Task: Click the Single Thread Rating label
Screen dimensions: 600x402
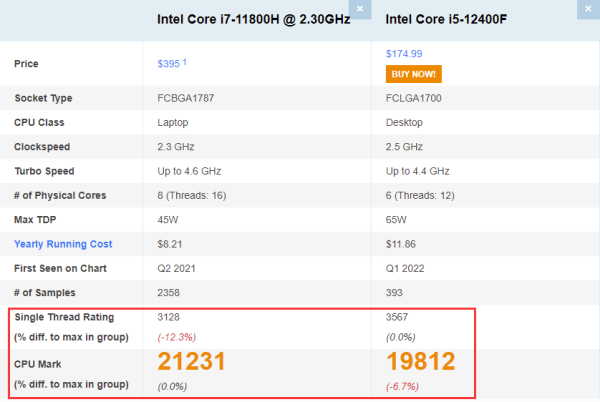Action: click(64, 317)
